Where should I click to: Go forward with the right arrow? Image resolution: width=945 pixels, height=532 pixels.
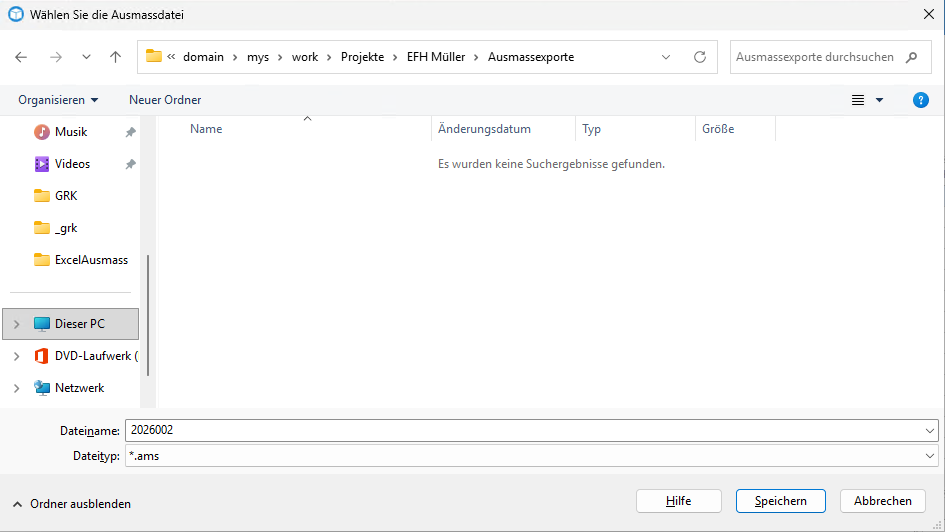[56, 57]
